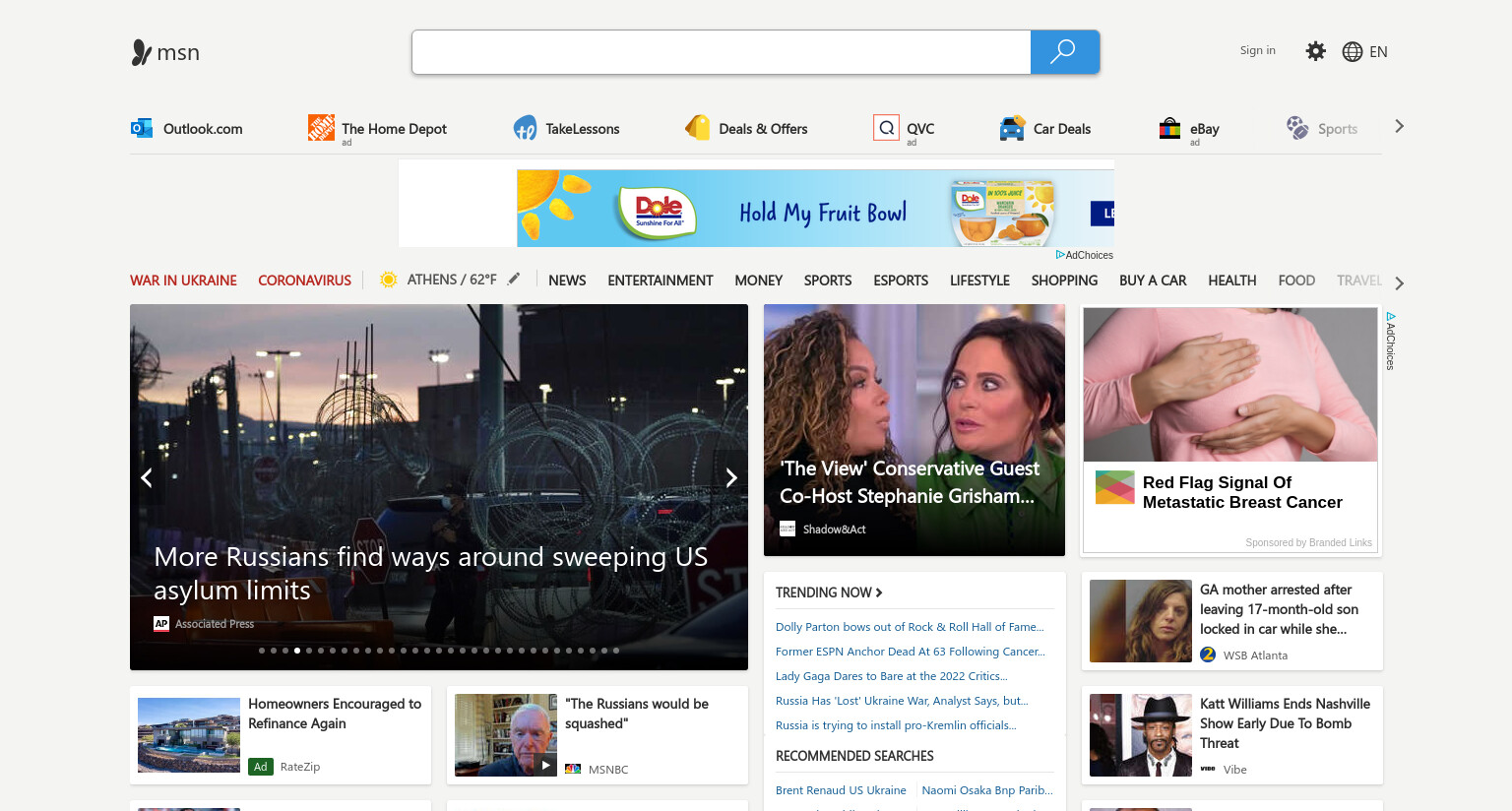1512x811 pixels.
Task: Open the Buy a Car tab
Action: click(1153, 281)
